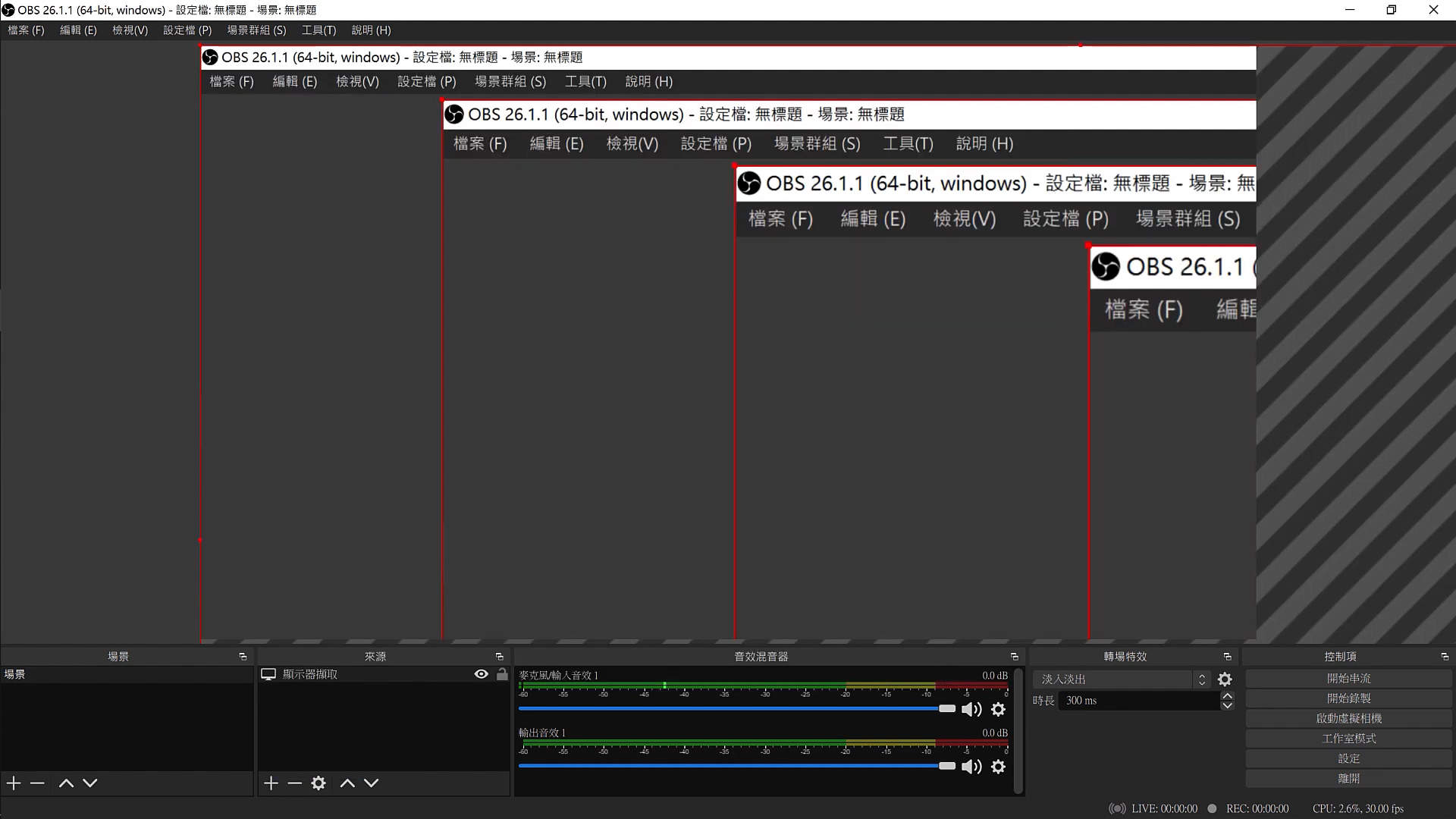
Task: Click the 開始錄製 button
Action: click(1348, 698)
